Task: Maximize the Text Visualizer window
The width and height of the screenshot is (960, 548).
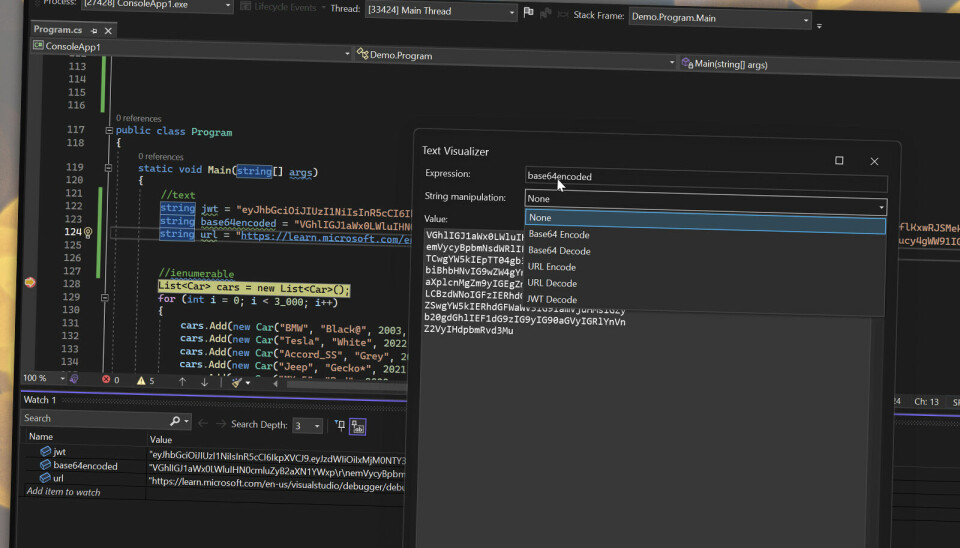Action: coord(839,160)
